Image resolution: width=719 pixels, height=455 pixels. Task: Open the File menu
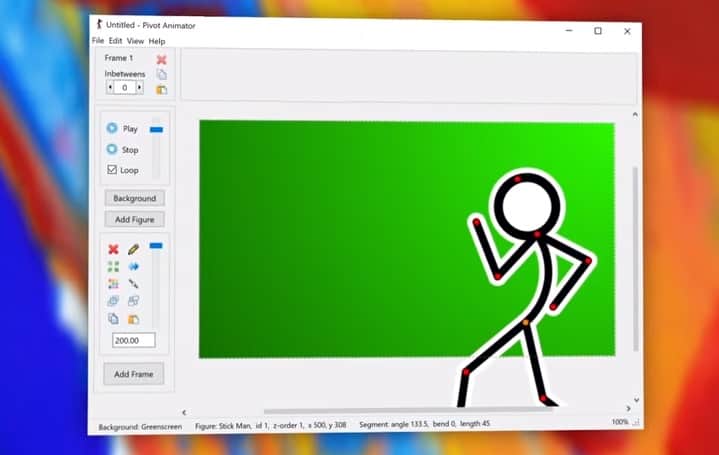pyautogui.click(x=98, y=40)
